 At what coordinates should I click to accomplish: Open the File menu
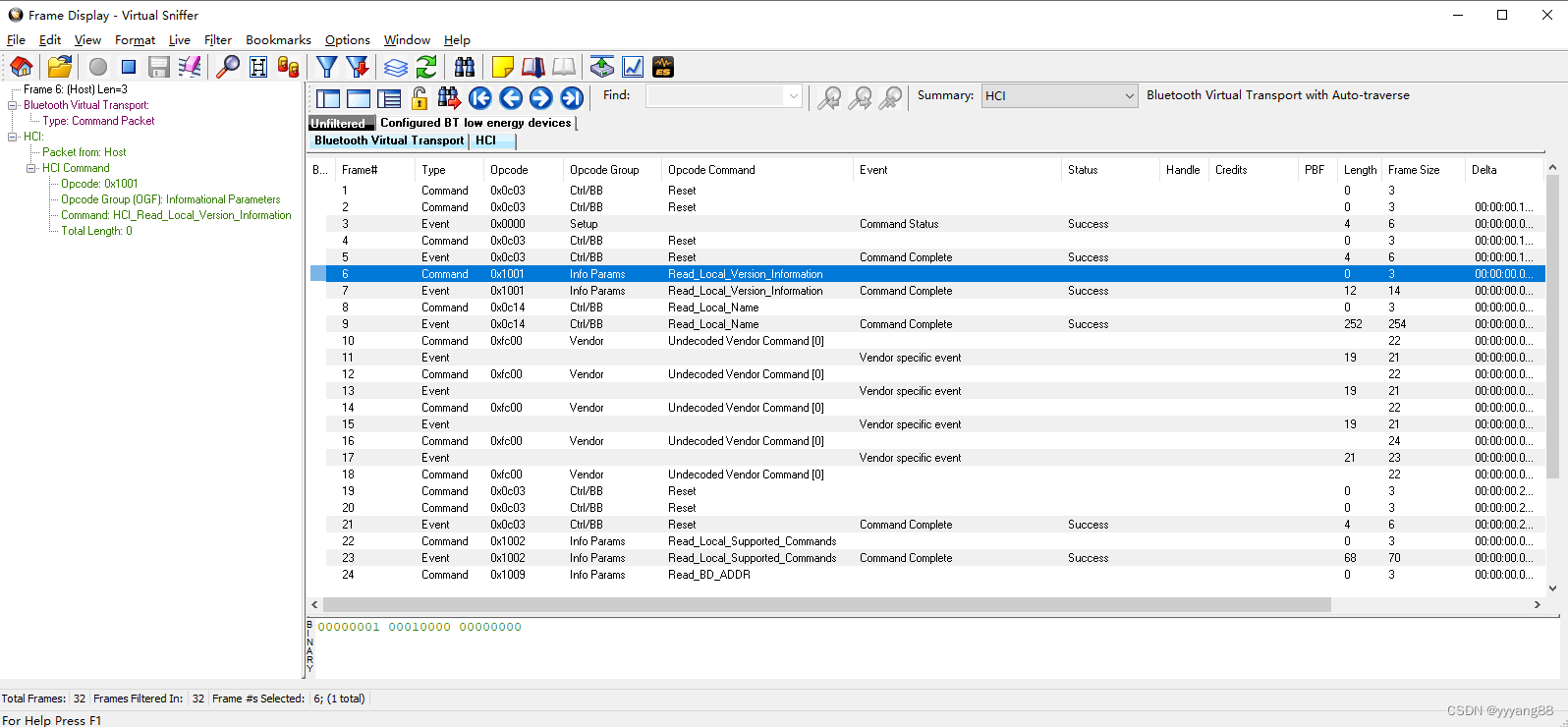coord(16,40)
